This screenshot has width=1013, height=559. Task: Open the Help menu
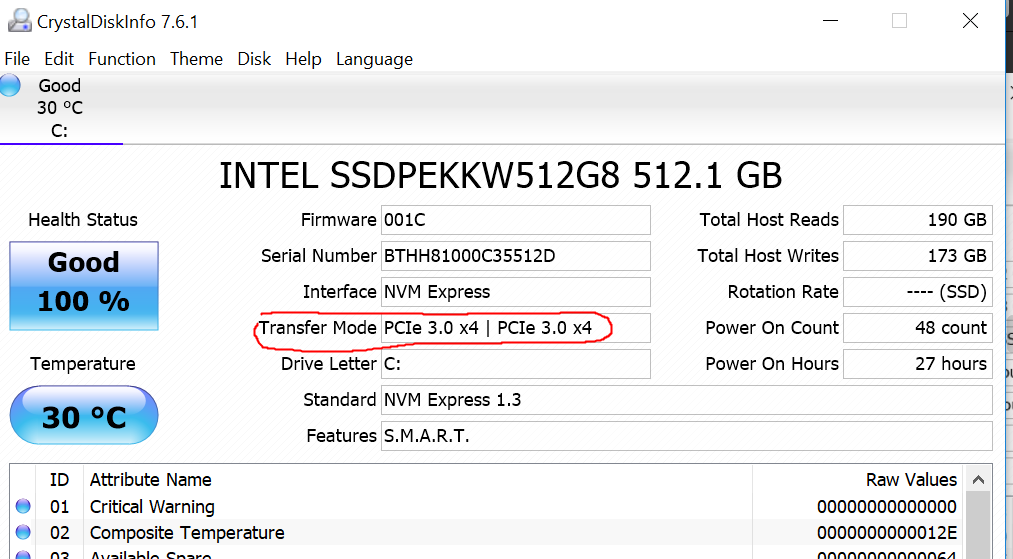point(303,59)
